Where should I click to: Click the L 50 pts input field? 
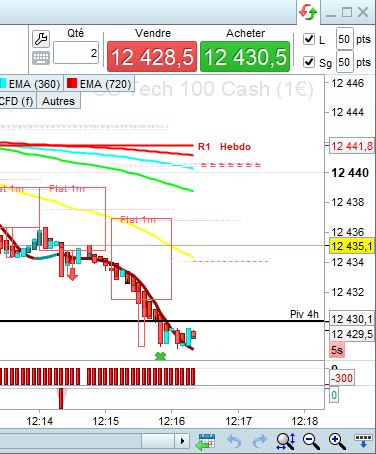coord(344,39)
